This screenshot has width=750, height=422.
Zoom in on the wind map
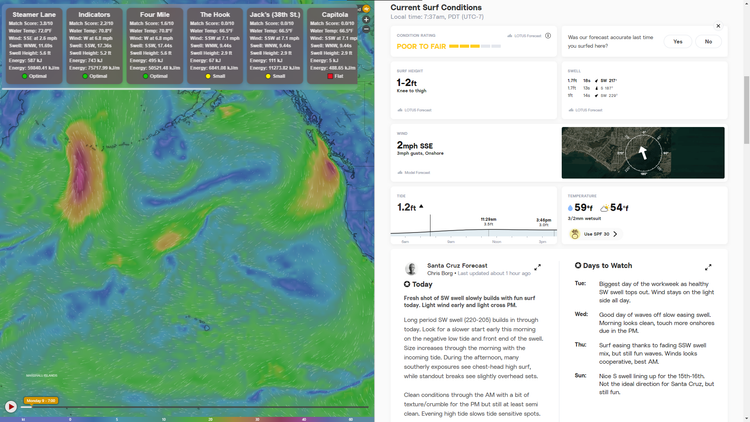[x=366, y=19]
